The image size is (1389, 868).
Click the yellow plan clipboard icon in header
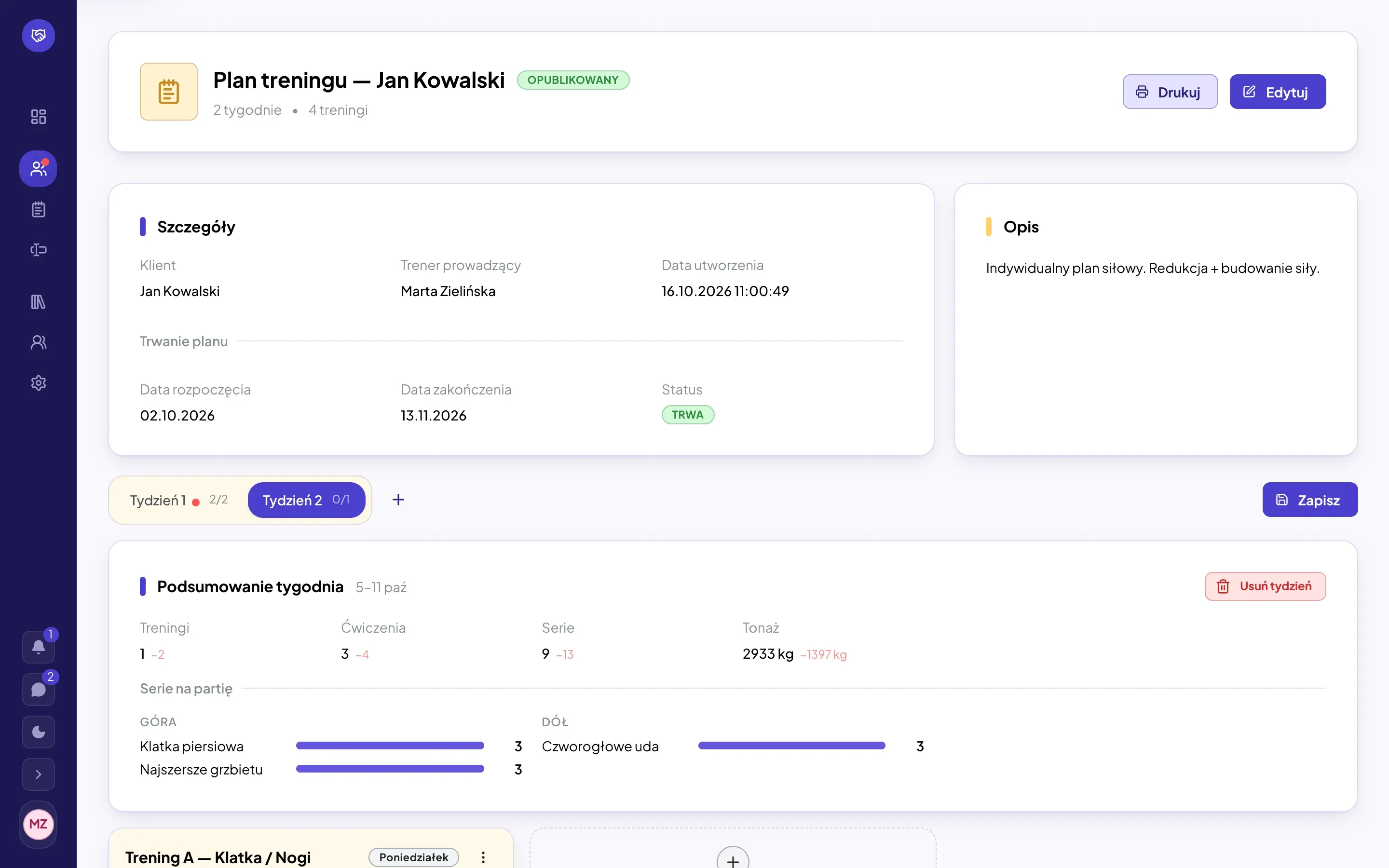[169, 92]
